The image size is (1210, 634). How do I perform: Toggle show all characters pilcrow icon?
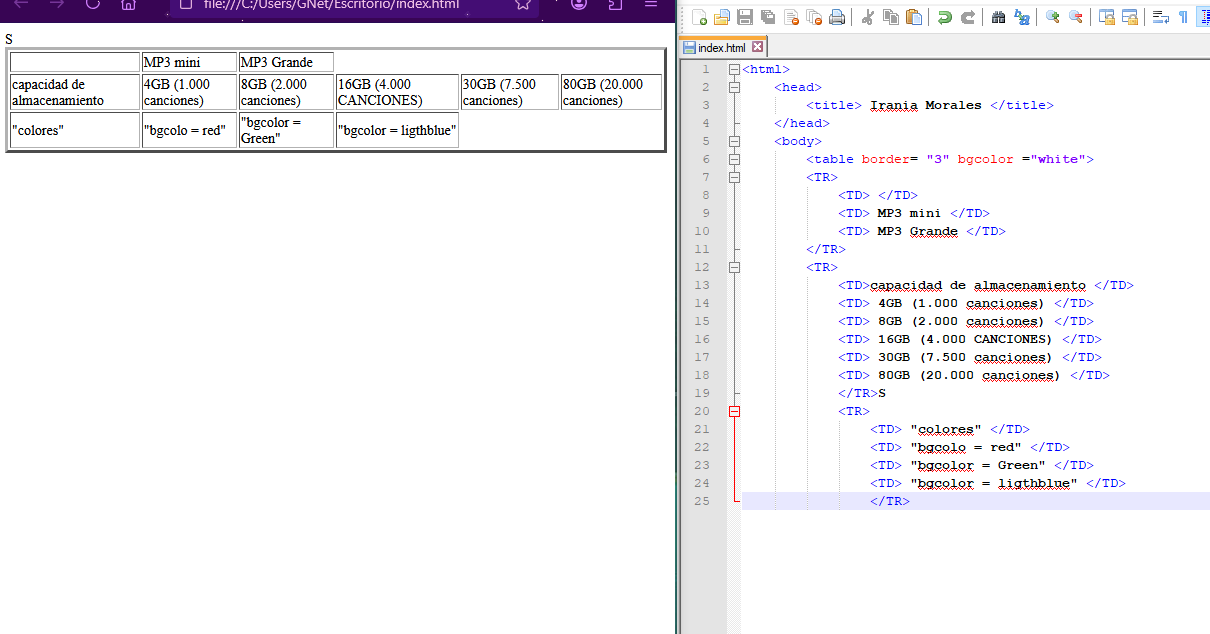click(1183, 17)
